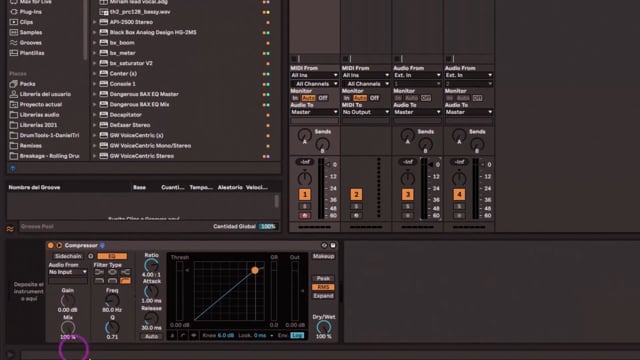Set track 2 Monitor to Off
The image size is (640, 360).
point(374,98)
